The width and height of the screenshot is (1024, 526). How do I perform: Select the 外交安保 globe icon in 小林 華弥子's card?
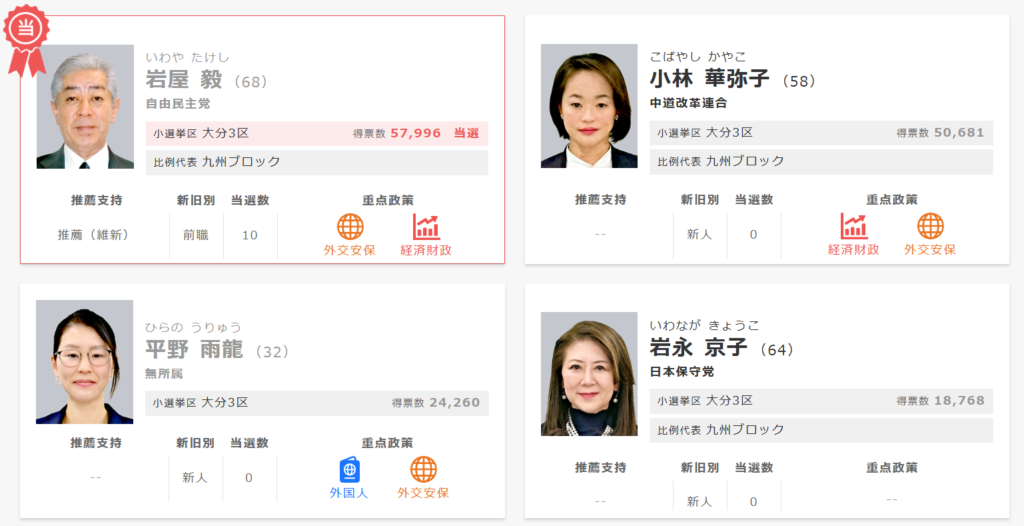pos(930,227)
